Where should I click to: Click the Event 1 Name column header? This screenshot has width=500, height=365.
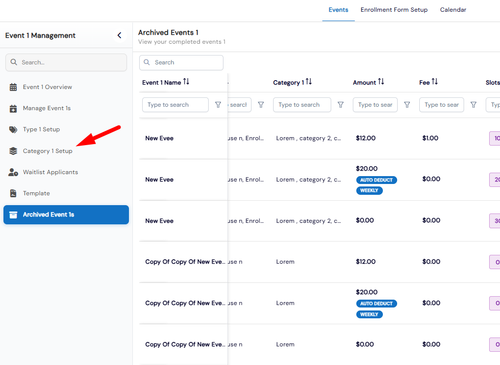click(x=162, y=82)
